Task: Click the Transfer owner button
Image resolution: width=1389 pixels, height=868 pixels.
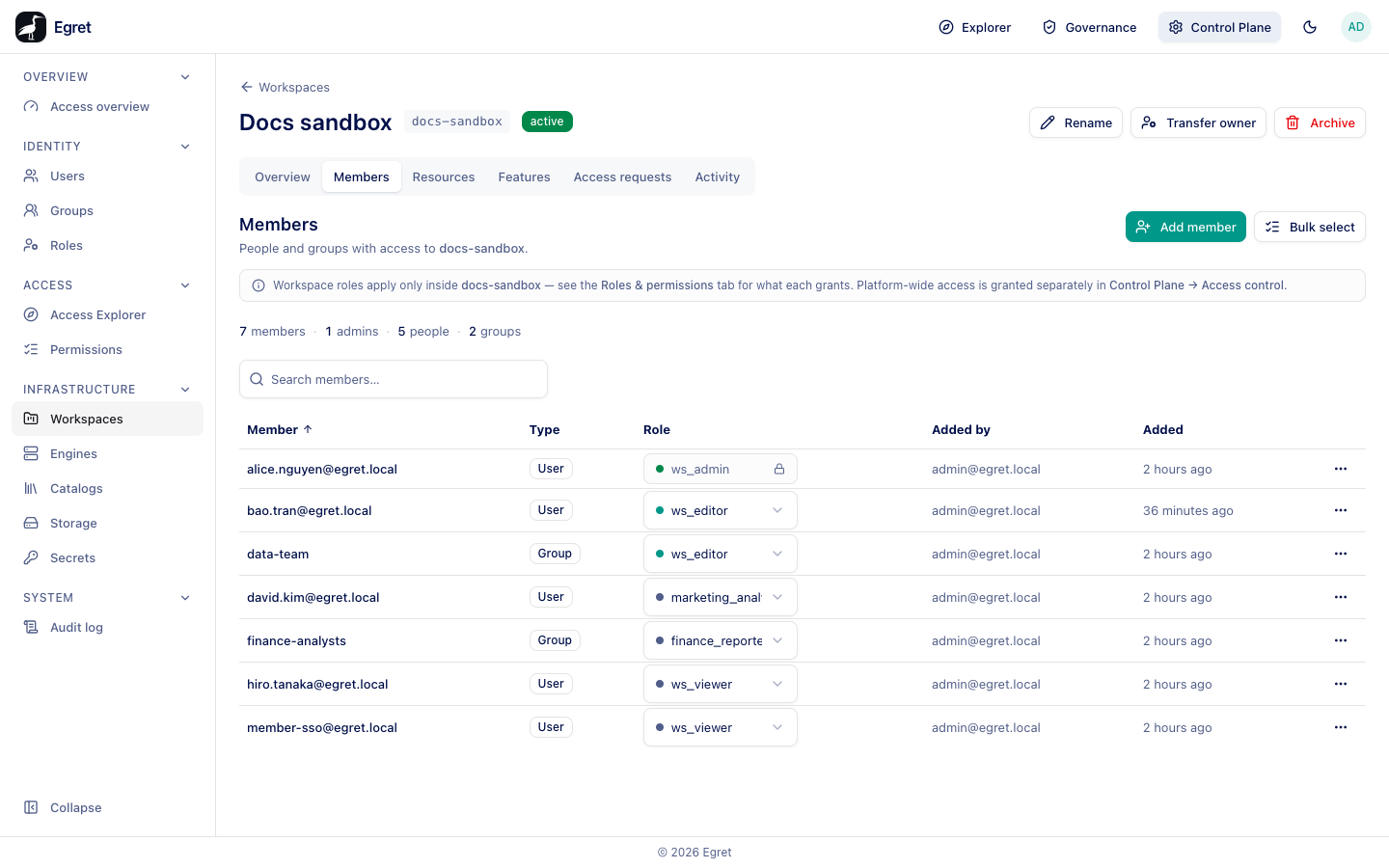Action: 1198,122
